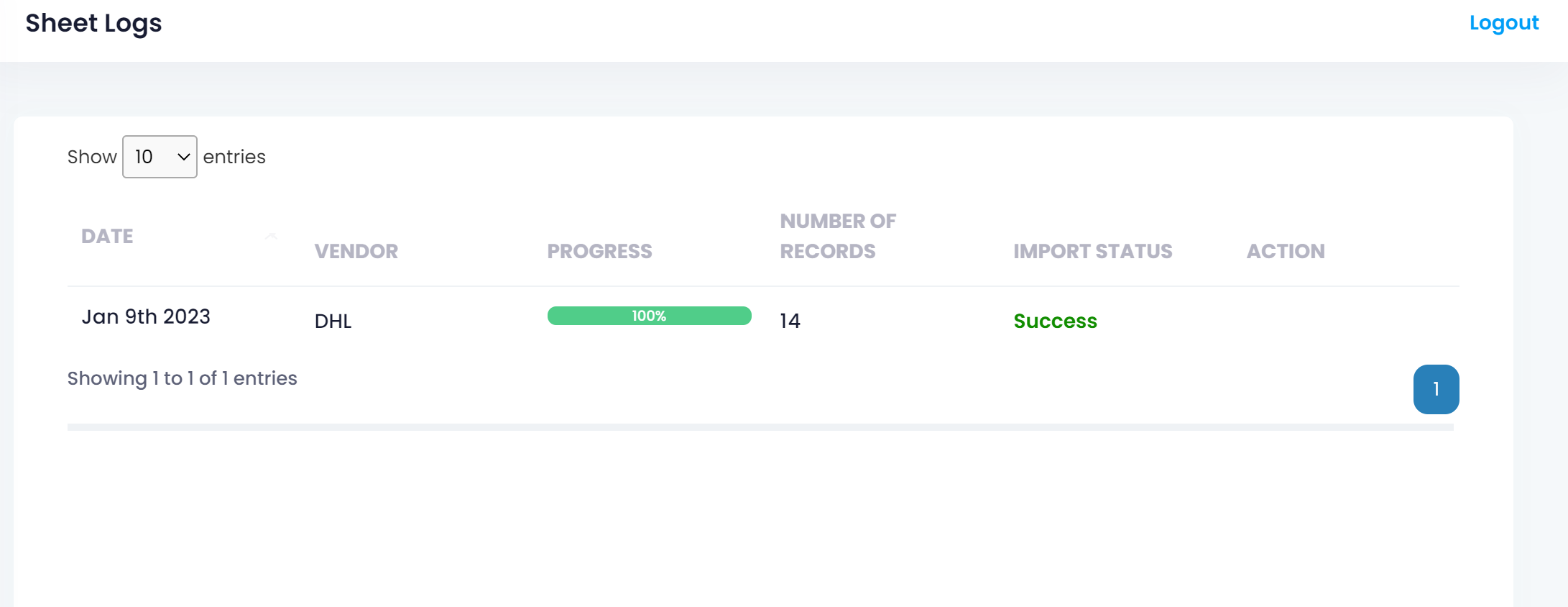Sort by the DATE column header
The height and width of the screenshot is (607, 1568).
coord(107,236)
